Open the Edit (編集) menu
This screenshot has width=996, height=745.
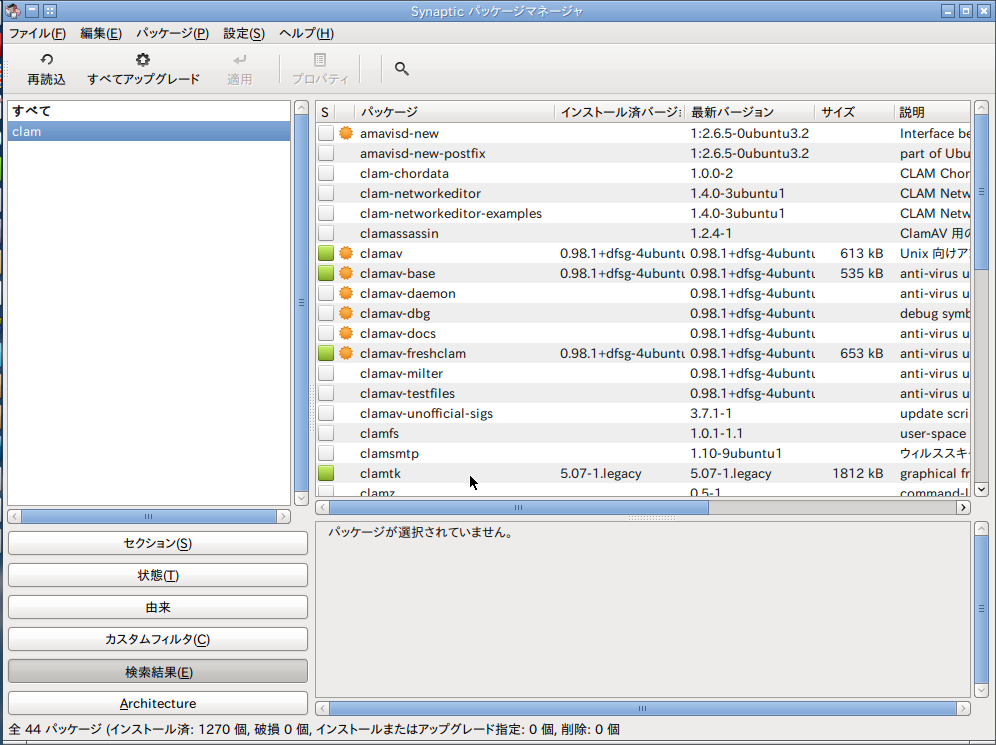(x=101, y=33)
